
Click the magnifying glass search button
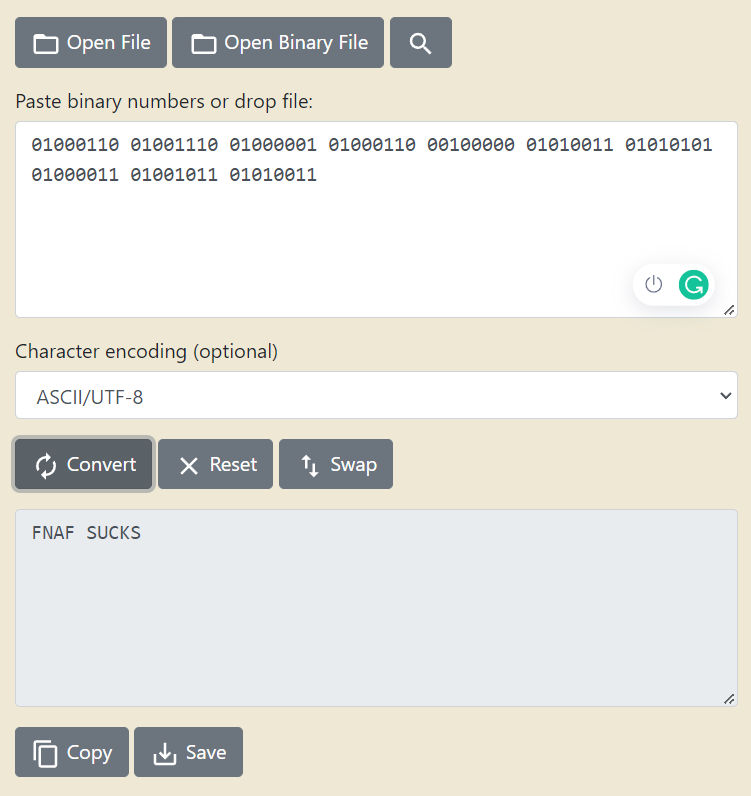[x=421, y=43]
